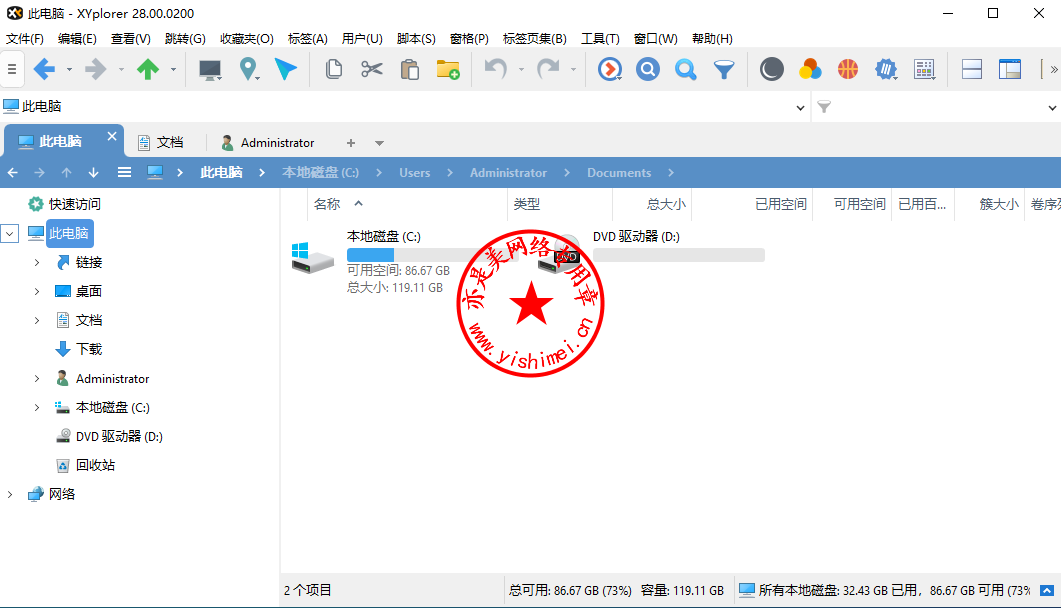1061x608 pixels.
Task: Sort by the 名称 column header
Action: tap(327, 204)
